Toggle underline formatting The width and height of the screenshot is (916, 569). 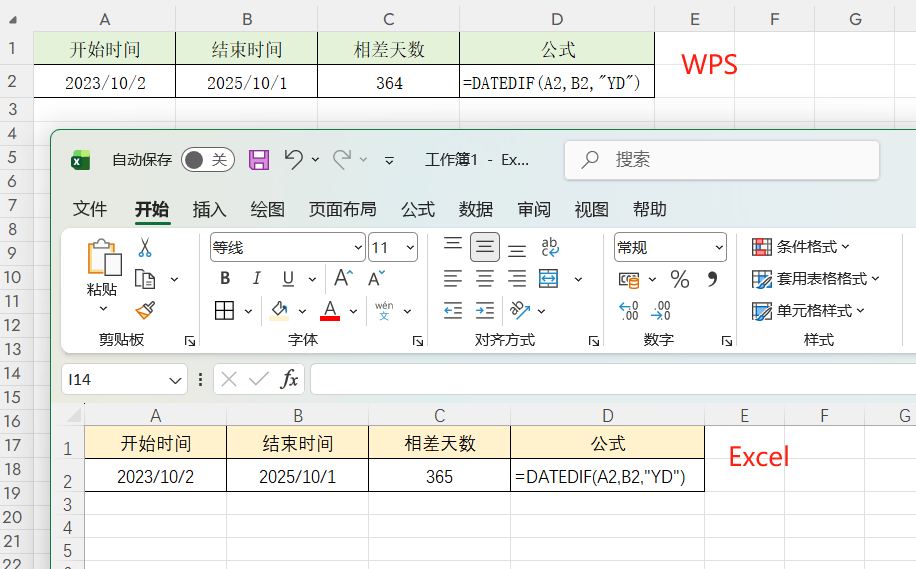tap(288, 279)
